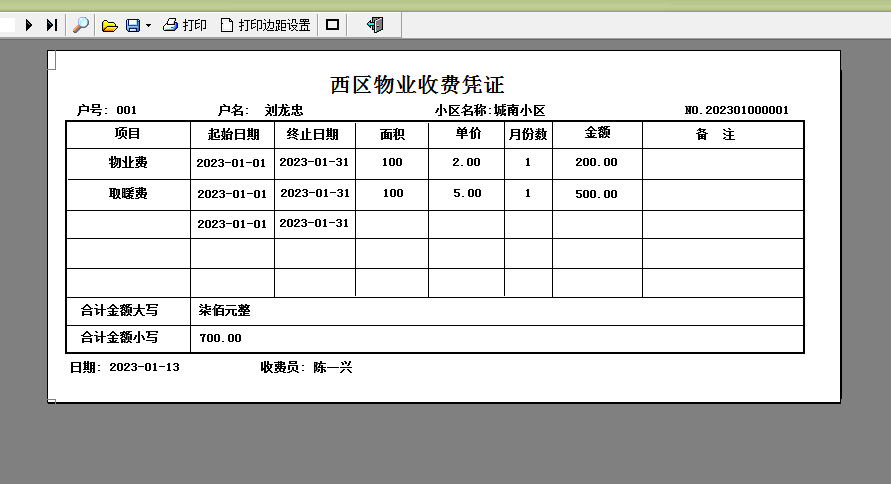The width and height of the screenshot is (891, 484).
Task: Select the total amount 700.00
Action: (220, 338)
